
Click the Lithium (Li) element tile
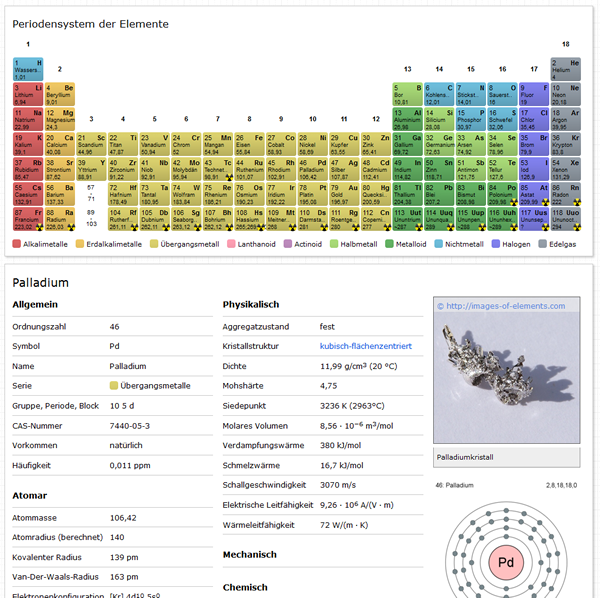coord(28,94)
